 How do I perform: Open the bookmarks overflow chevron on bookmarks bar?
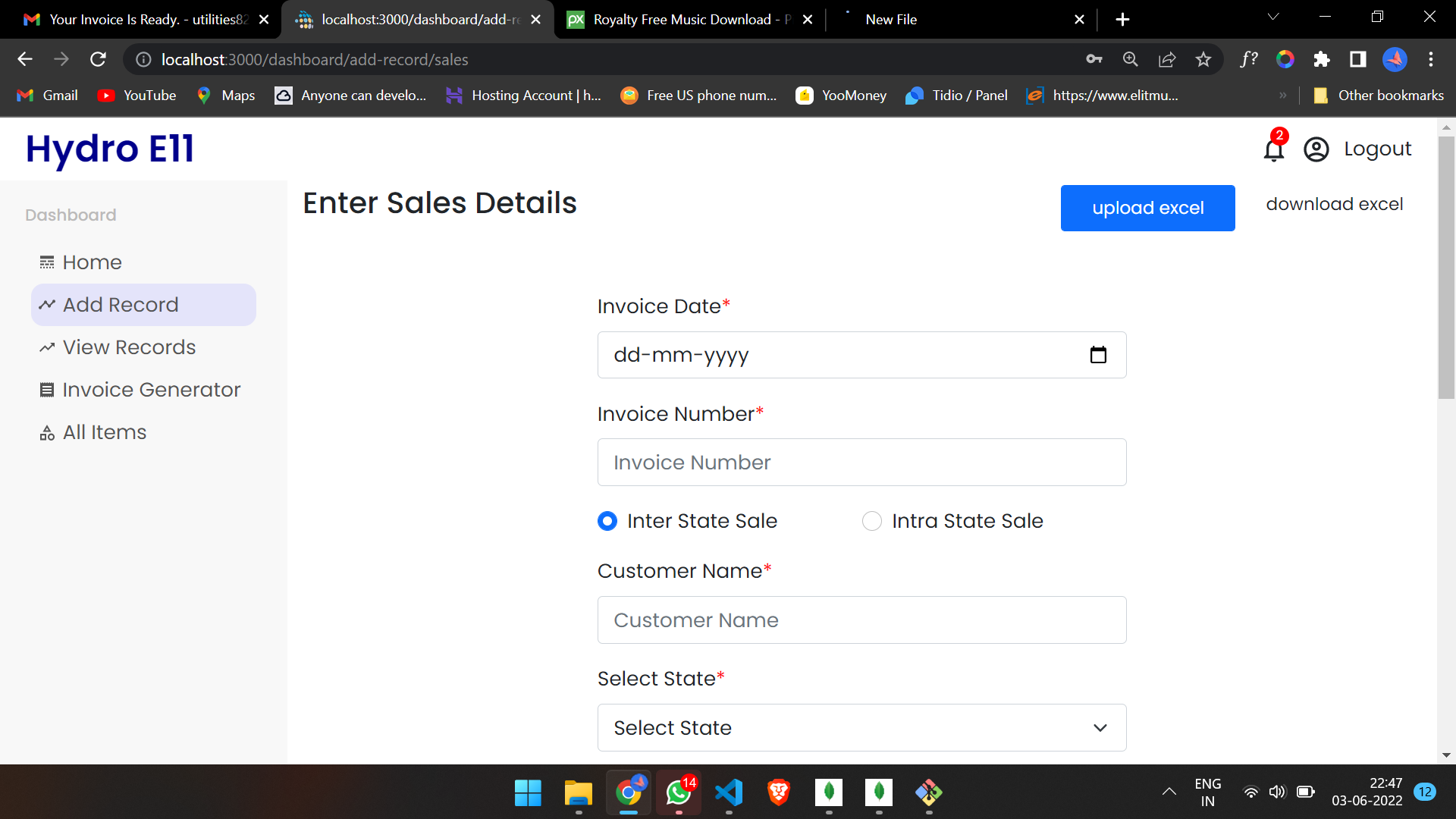(1283, 95)
